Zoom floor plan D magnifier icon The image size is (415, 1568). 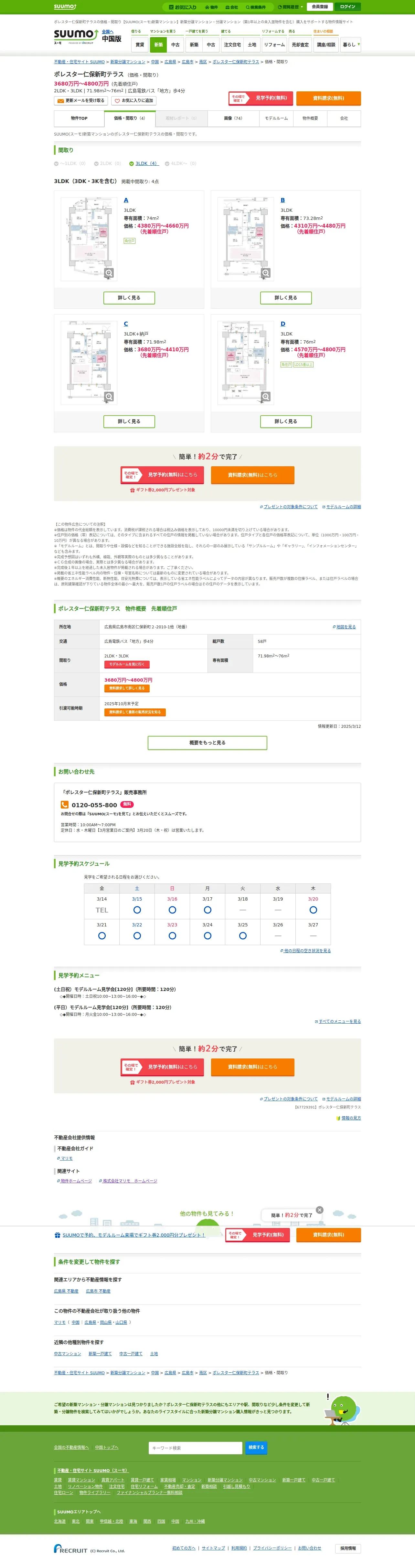266,396
